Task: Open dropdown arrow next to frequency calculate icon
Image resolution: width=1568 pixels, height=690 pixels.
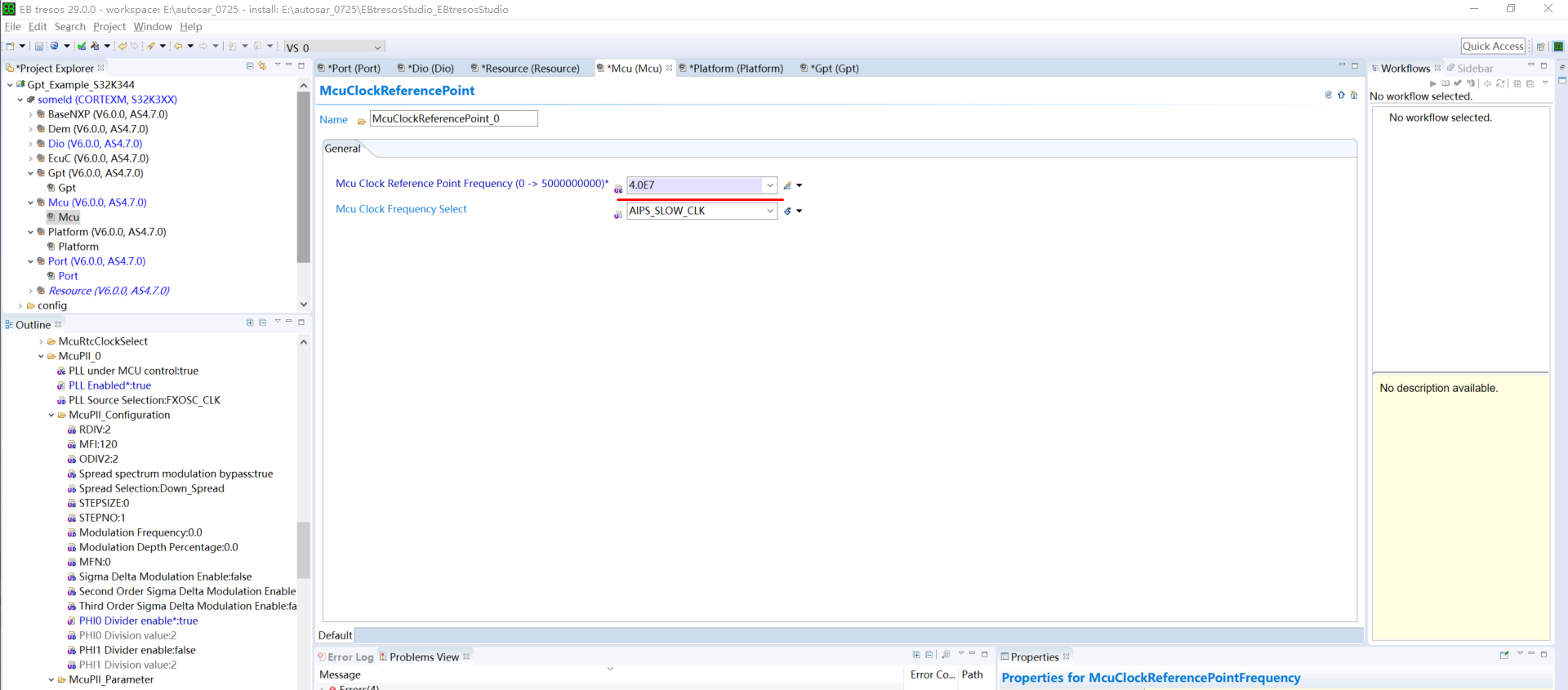Action: [800, 185]
